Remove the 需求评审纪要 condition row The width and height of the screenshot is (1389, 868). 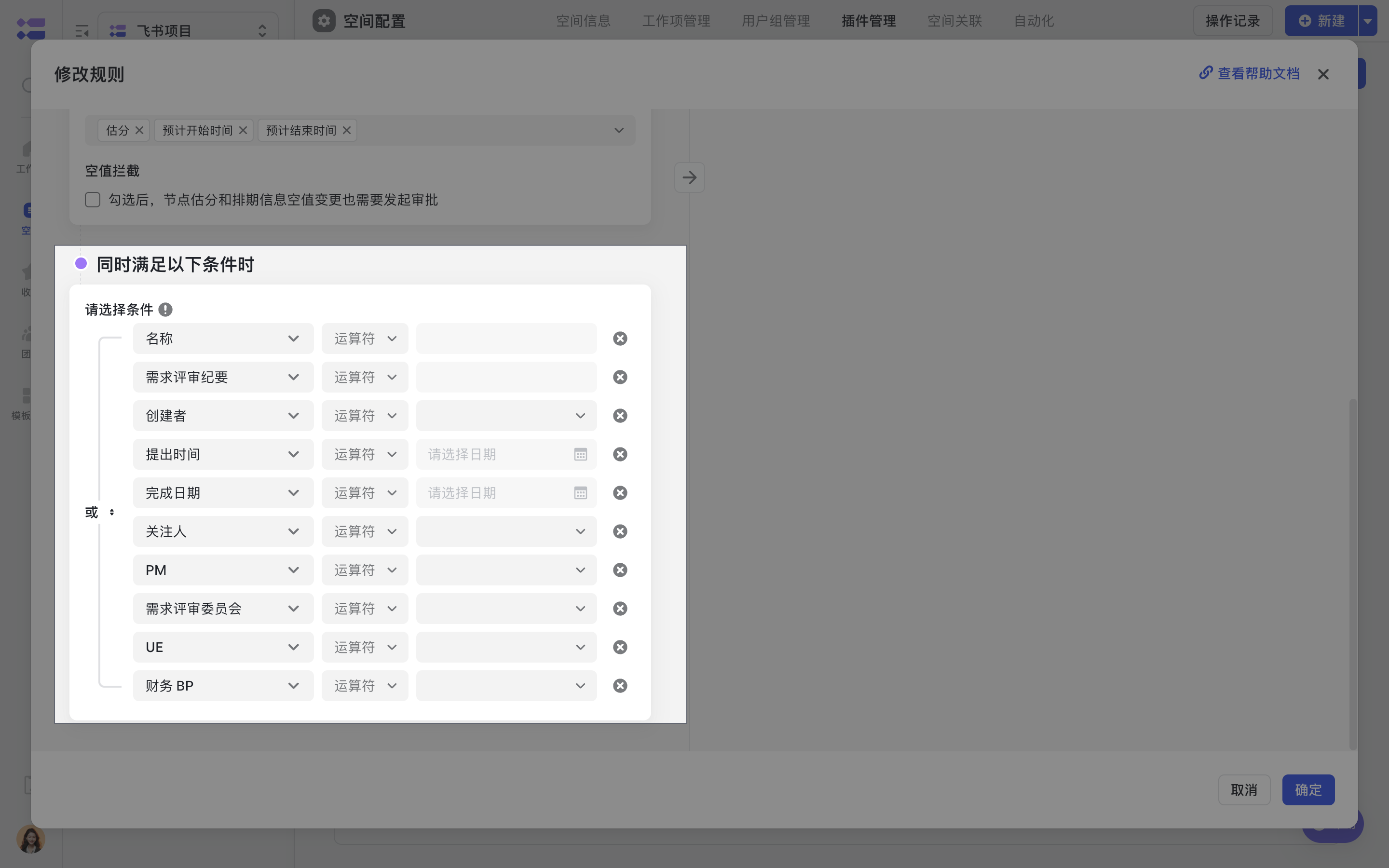(x=620, y=377)
